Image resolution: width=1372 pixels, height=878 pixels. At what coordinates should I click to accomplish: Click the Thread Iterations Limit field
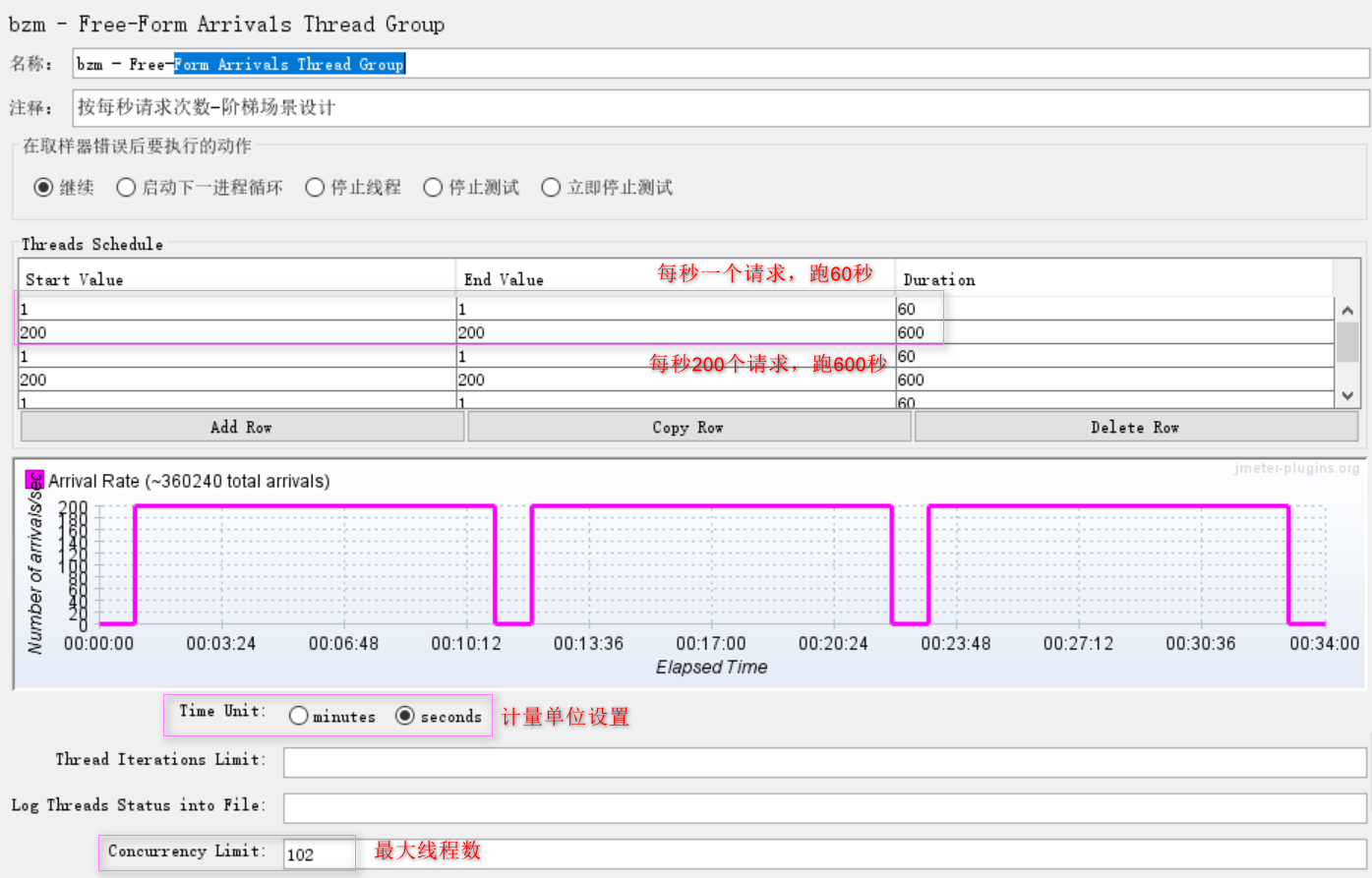[825, 762]
